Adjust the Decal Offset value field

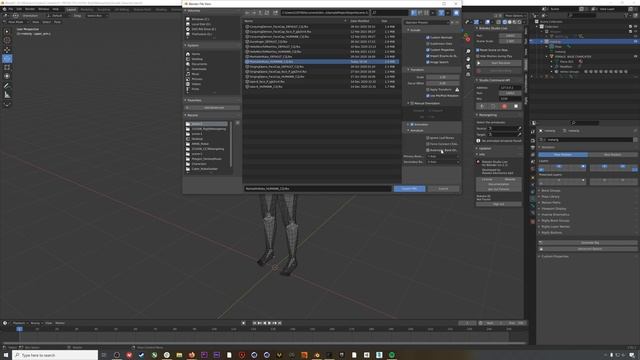443,83
